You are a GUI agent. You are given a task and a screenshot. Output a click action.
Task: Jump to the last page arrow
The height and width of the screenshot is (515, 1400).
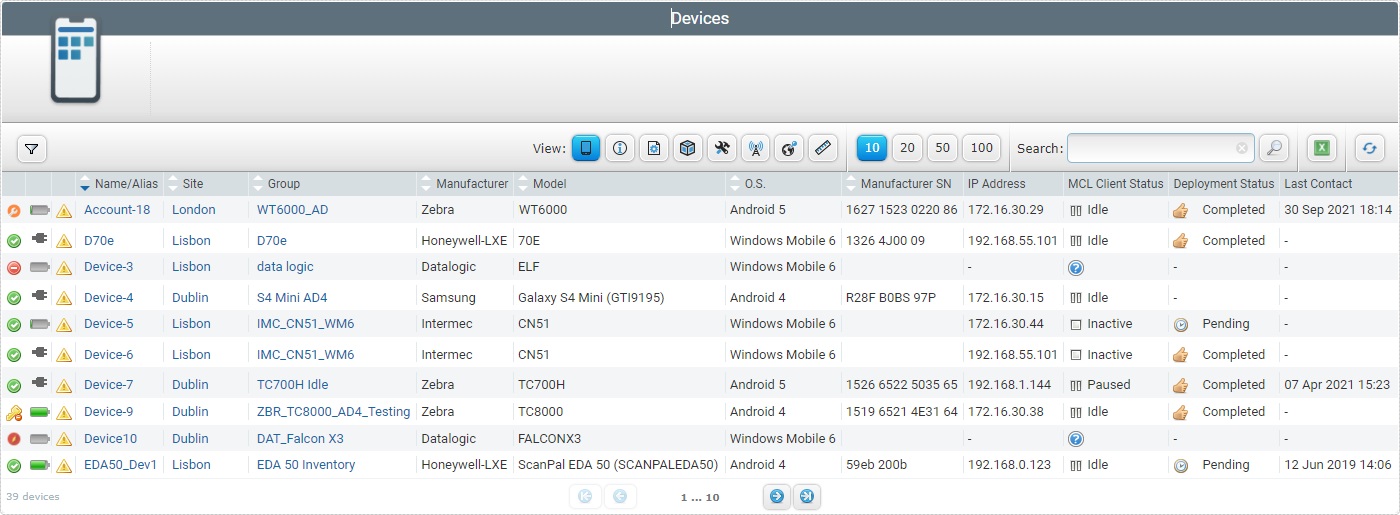coord(807,496)
